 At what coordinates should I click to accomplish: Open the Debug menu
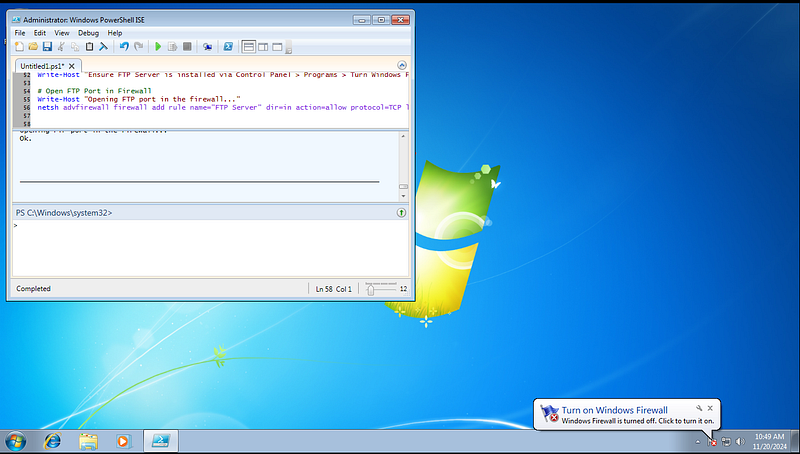tap(88, 33)
